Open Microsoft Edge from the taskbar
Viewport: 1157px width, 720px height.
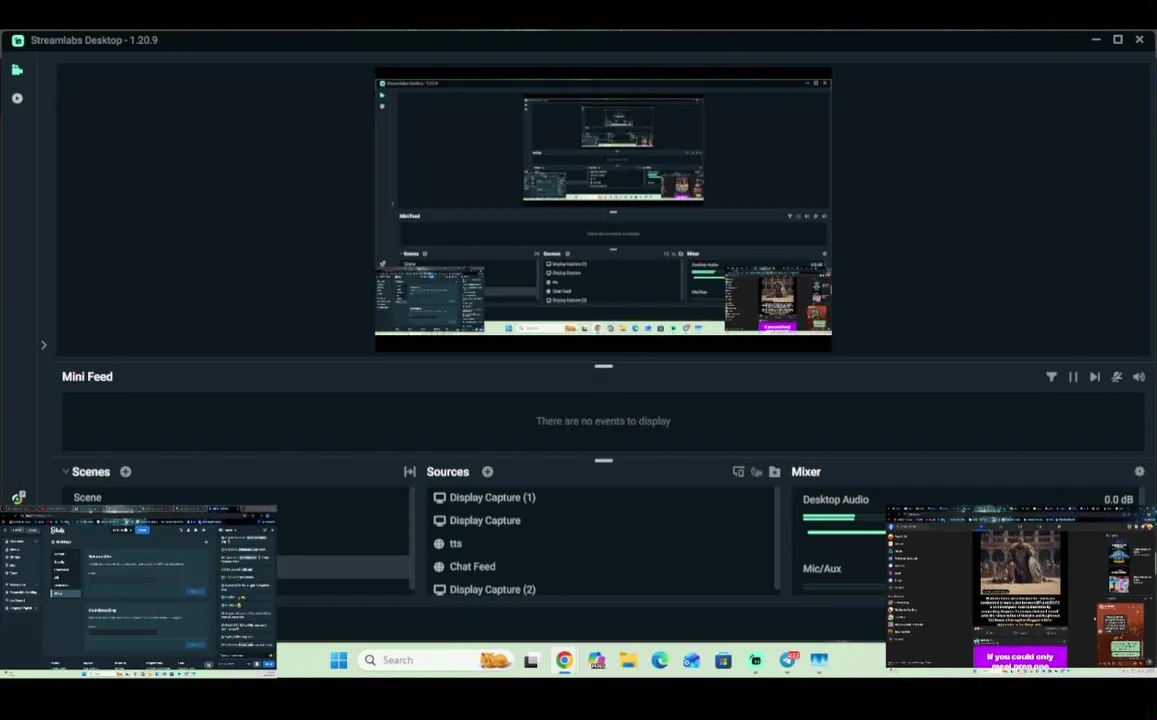(660, 660)
